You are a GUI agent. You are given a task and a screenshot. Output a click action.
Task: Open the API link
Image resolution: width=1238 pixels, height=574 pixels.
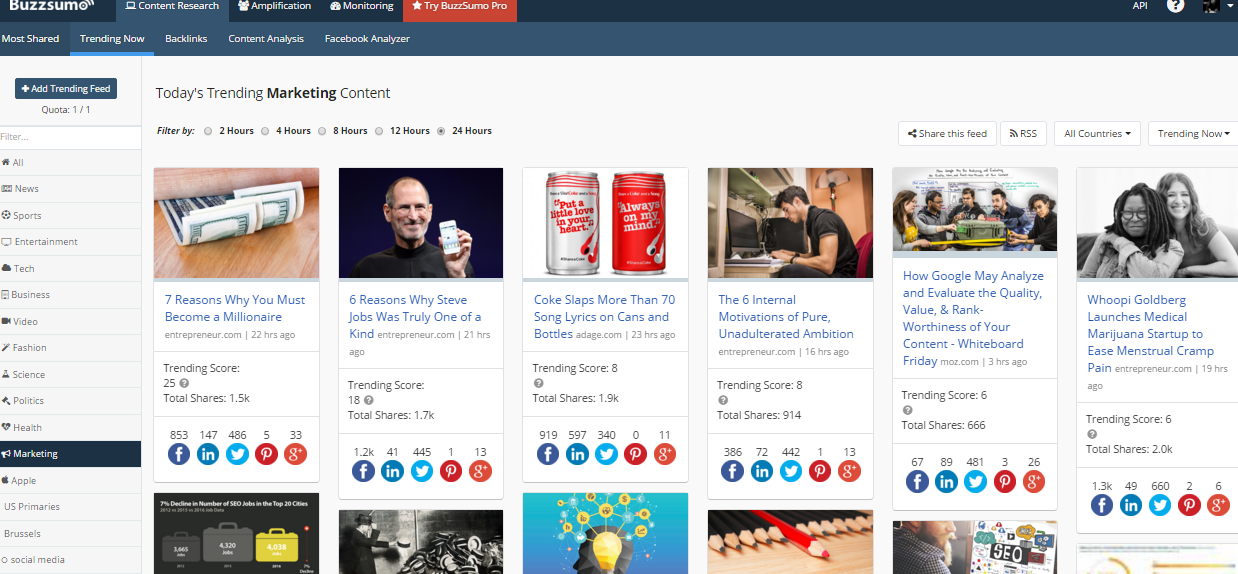1140,6
